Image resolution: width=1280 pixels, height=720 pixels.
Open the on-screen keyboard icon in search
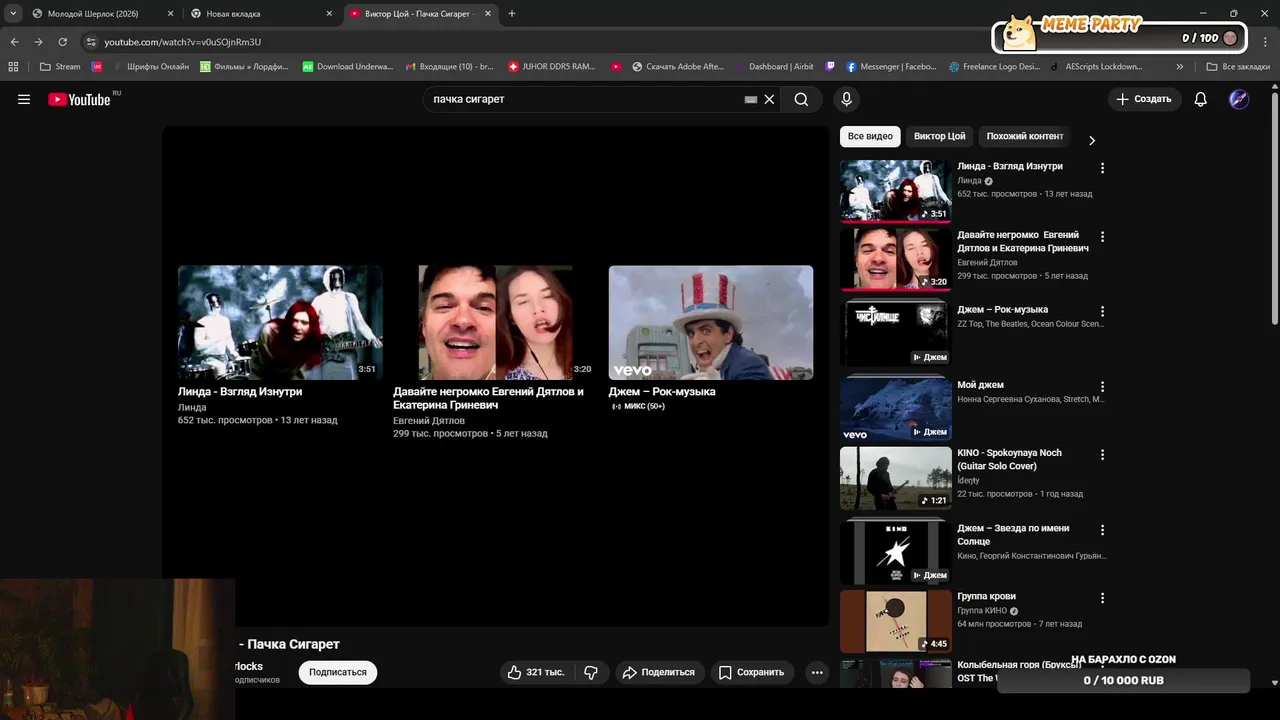[x=751, y=99]
